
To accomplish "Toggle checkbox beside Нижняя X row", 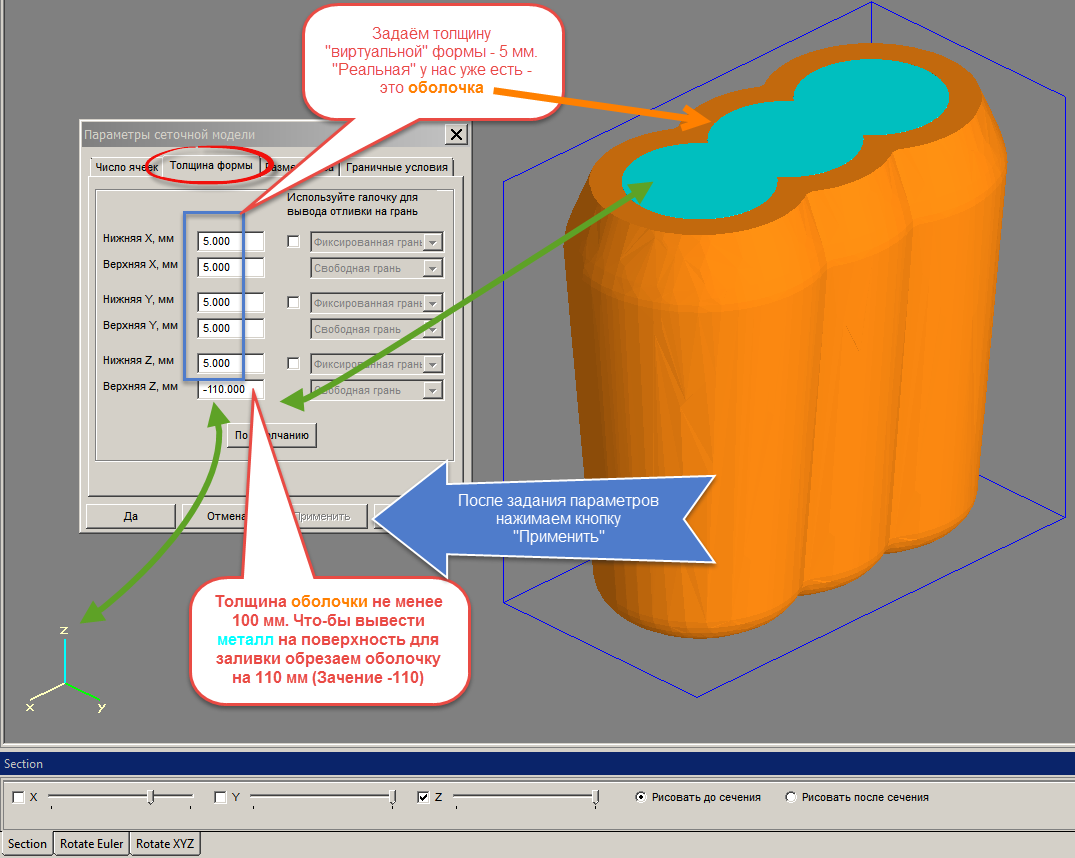I will click(293, 241).
